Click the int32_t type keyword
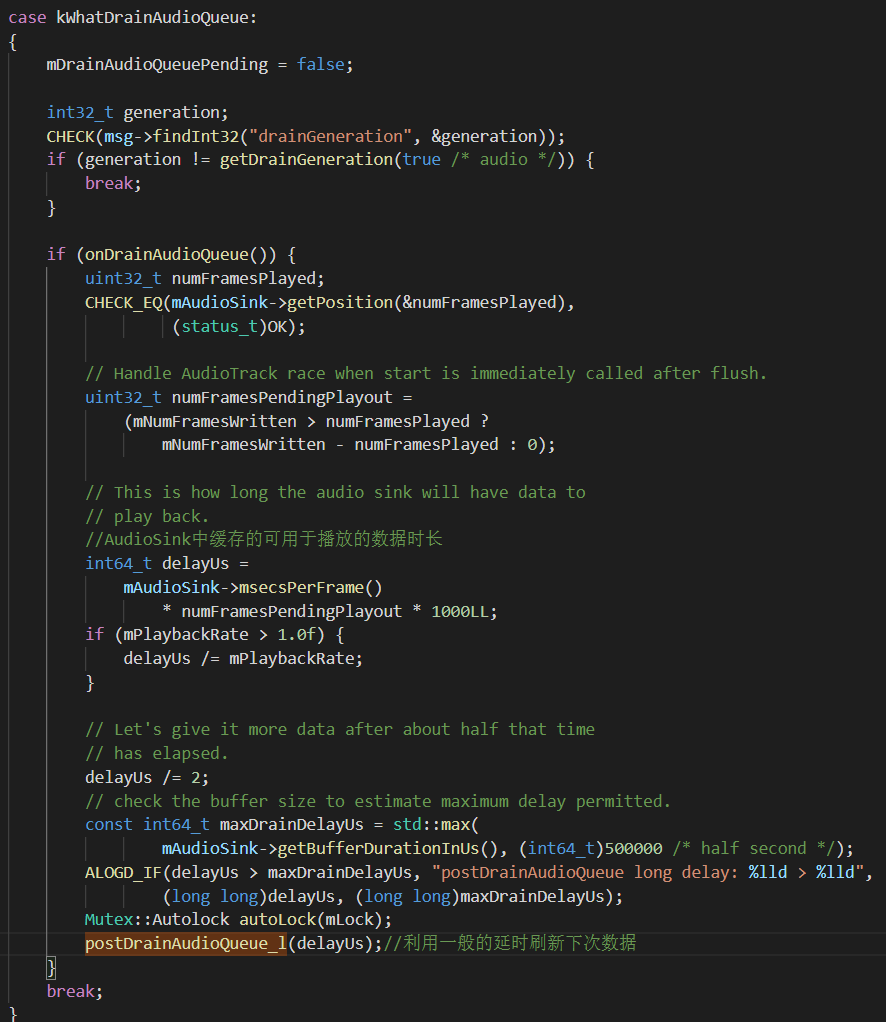The image size is (886, 1022). pyautogui.click(x=80, y=112)
